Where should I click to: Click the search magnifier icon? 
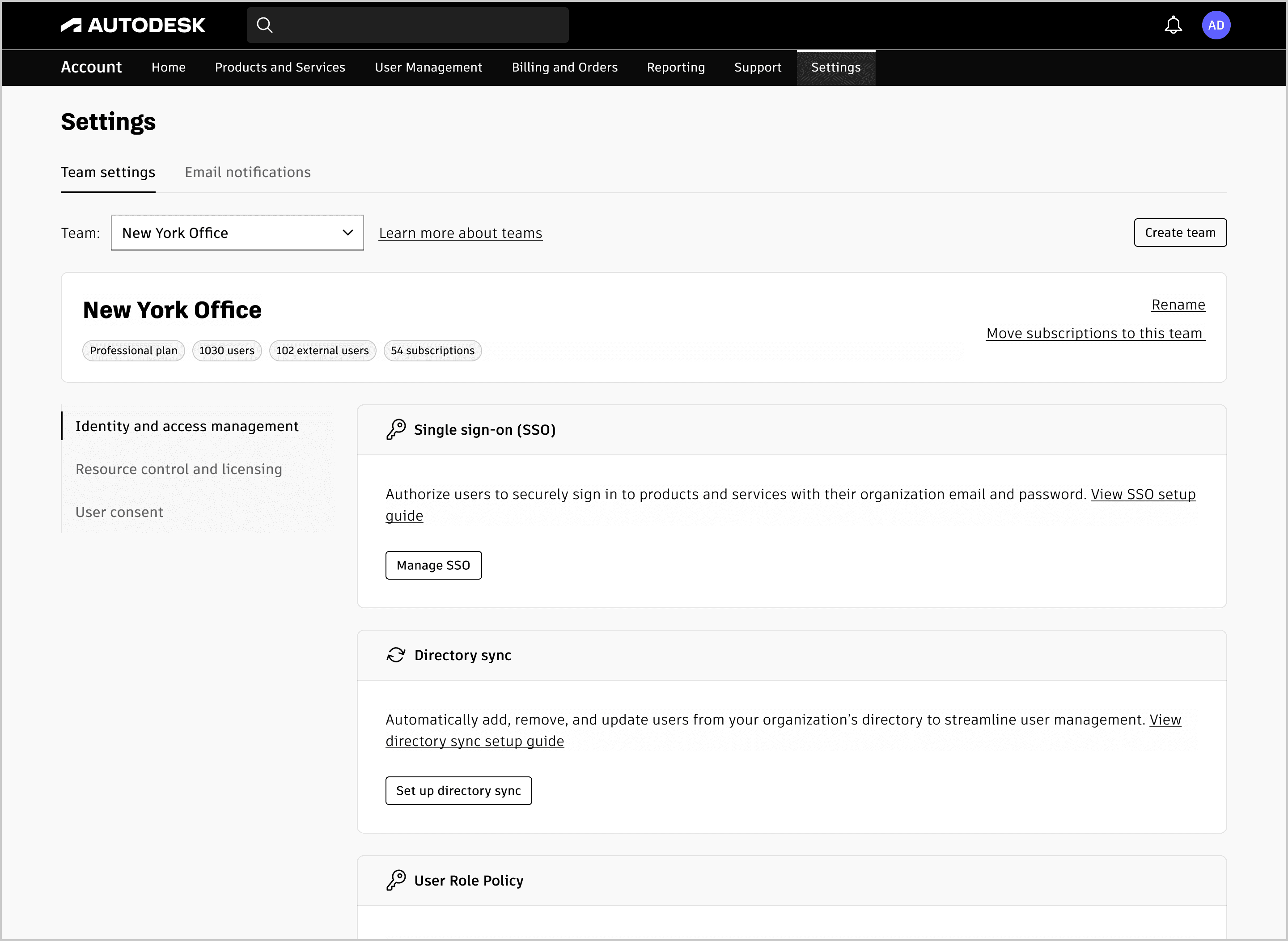coord(264,25)
